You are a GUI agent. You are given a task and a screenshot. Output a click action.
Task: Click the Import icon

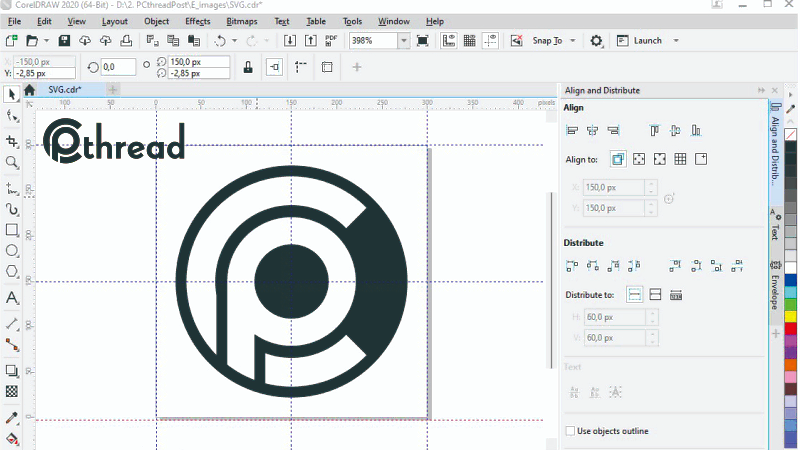click(x=290, y=41)
